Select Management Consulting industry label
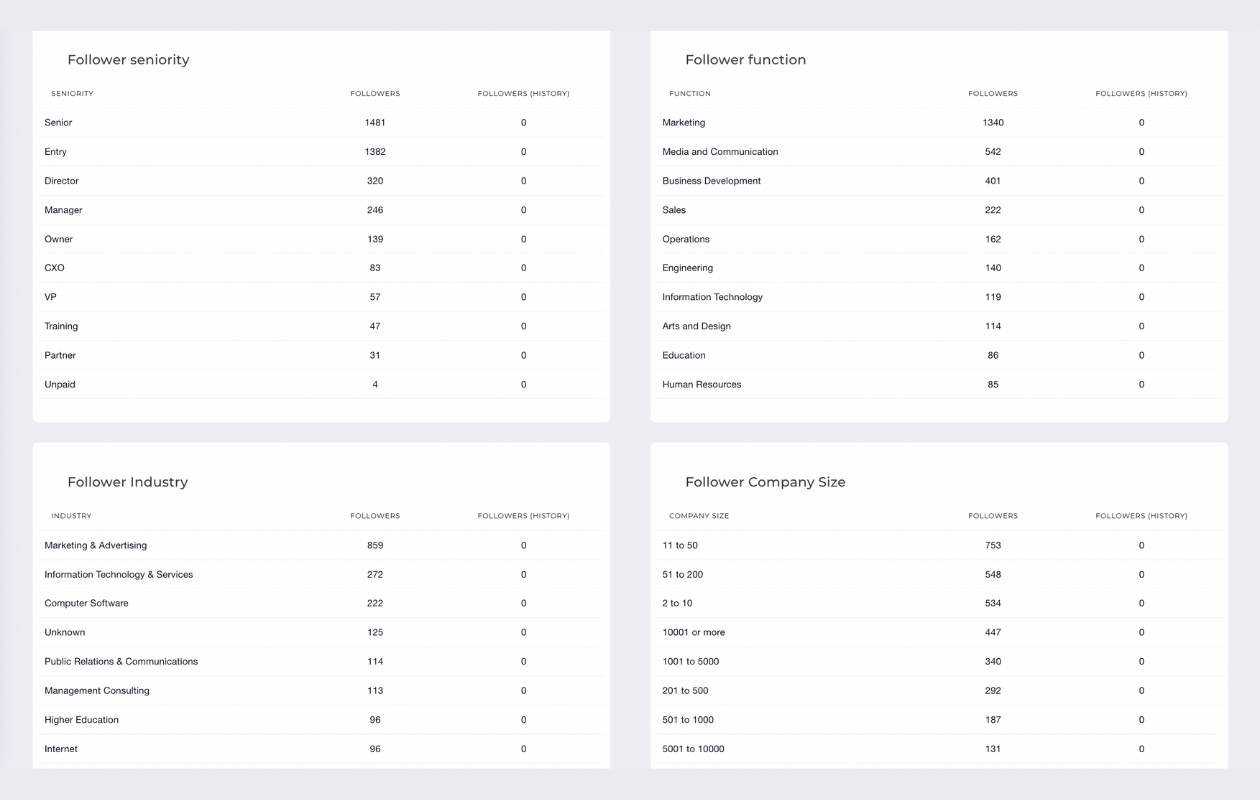Viewport: 1260px width, 800px height. pyautogui.click(x=97, y=690)
